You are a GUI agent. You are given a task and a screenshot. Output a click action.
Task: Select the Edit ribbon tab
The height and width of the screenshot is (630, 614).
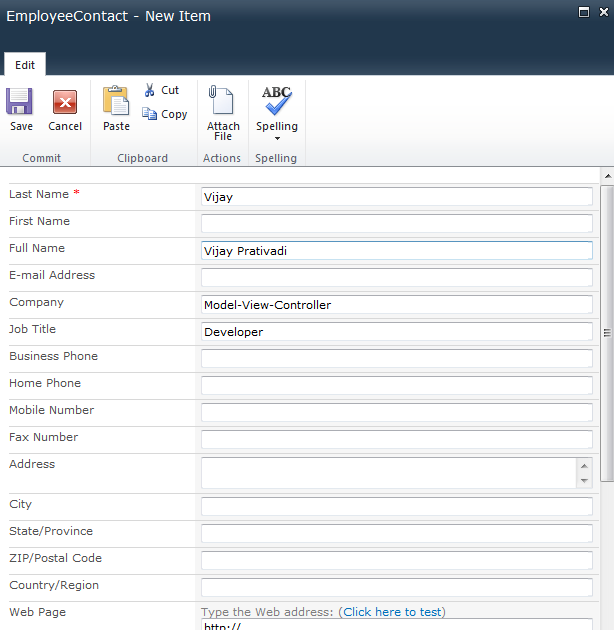25,65
